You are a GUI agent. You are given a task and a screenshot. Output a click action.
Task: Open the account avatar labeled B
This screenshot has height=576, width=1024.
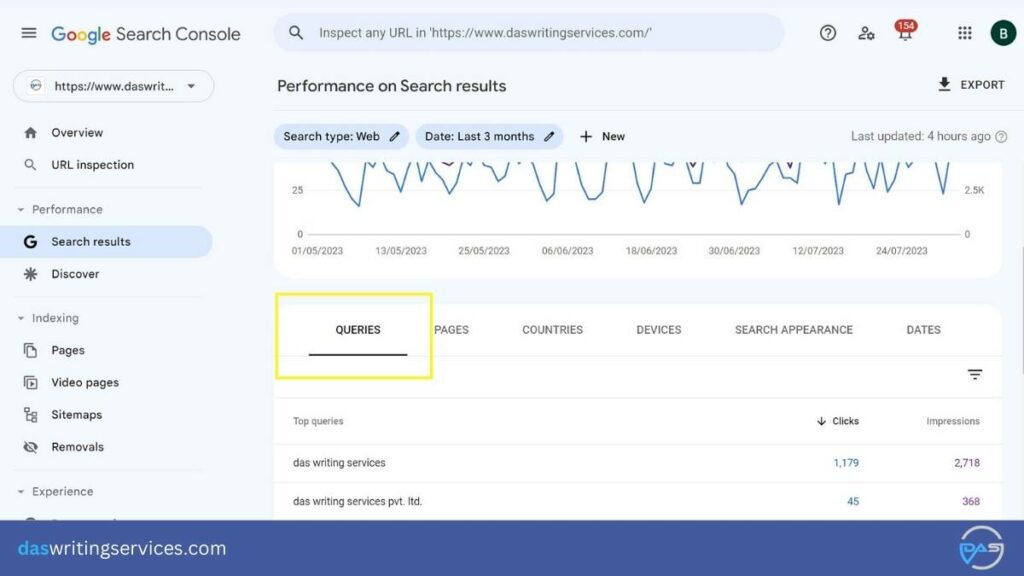(1003, 33)
